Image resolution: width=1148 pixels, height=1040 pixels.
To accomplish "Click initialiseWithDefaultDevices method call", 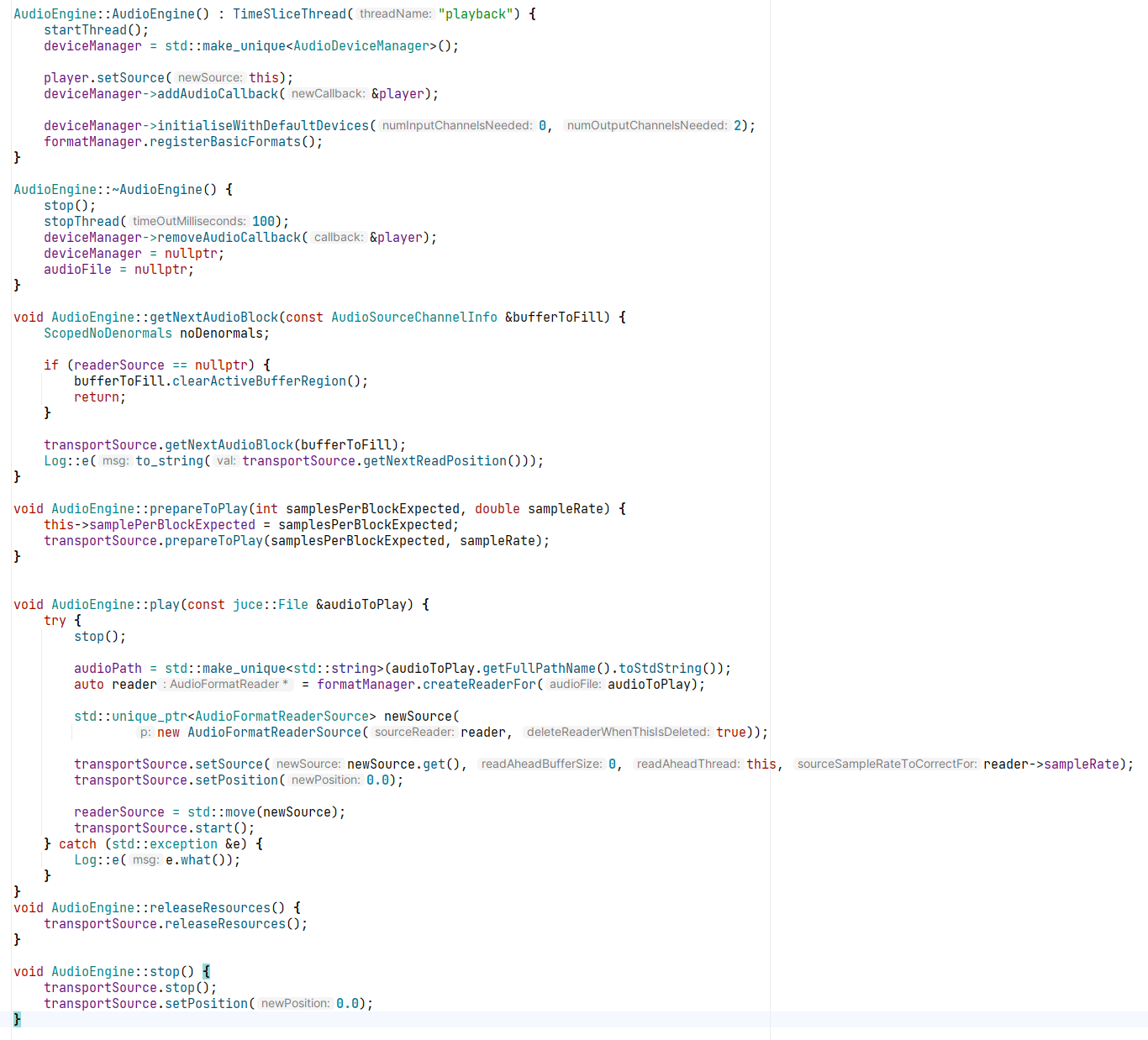I will click(263, 126).
